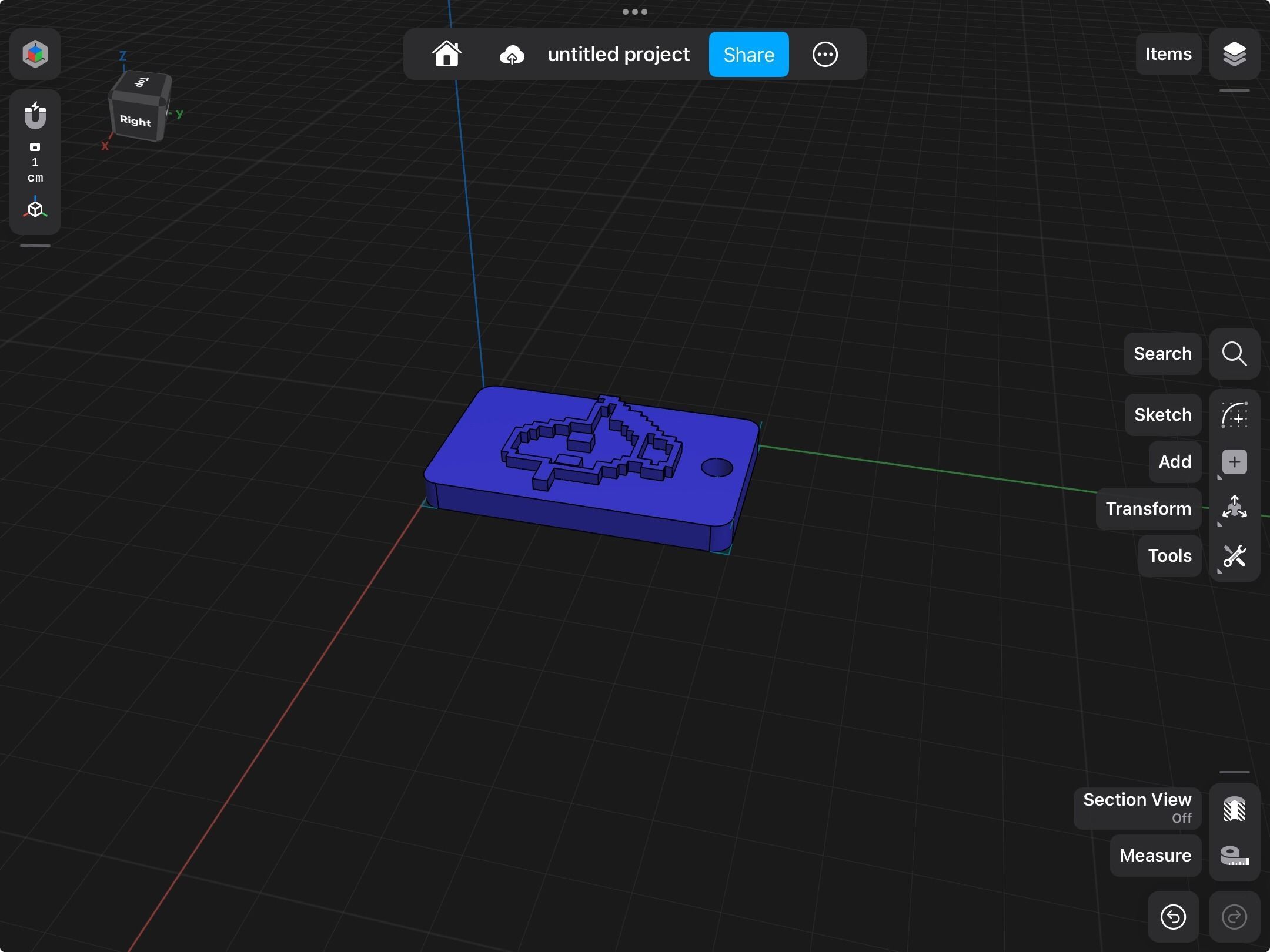Toggle the grid size lock icon
The height and width of the screenshot is (952, 1270).
point(35,147)
